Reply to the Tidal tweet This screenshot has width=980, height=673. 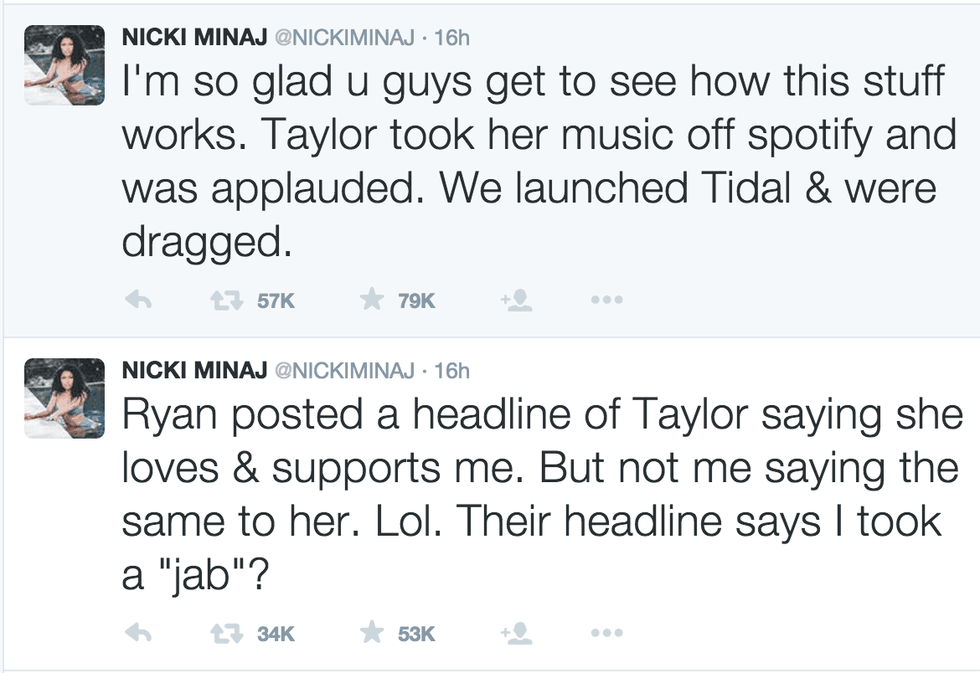141,300
